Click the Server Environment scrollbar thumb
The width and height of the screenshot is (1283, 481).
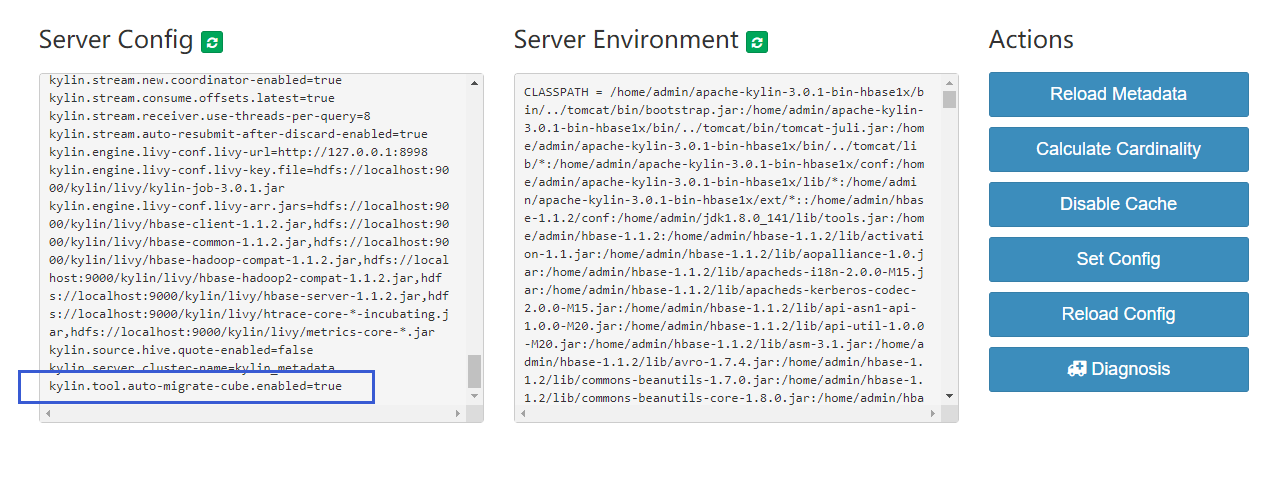click(949, 100)
